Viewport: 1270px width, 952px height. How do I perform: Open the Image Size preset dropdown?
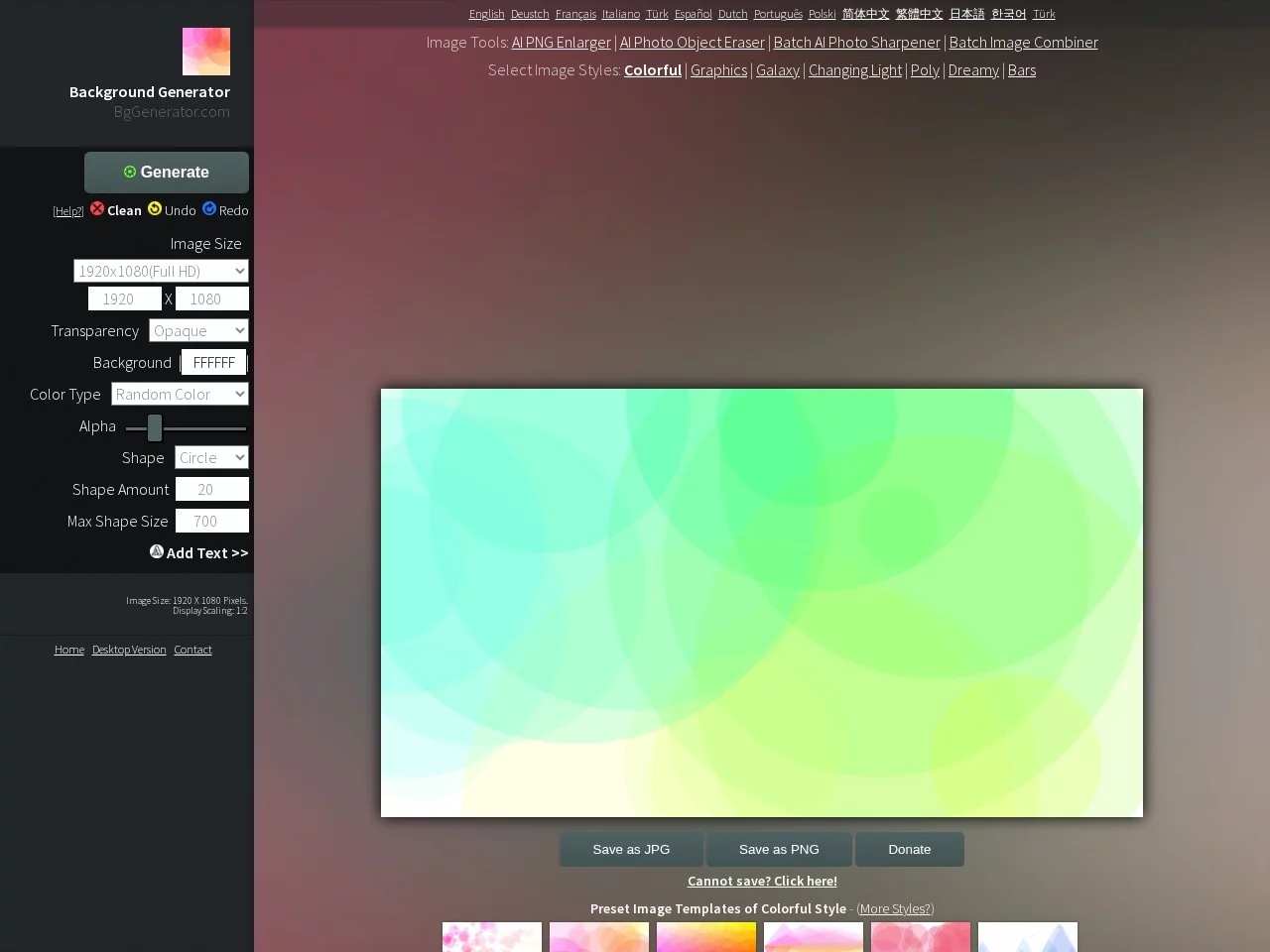(161, 271)
